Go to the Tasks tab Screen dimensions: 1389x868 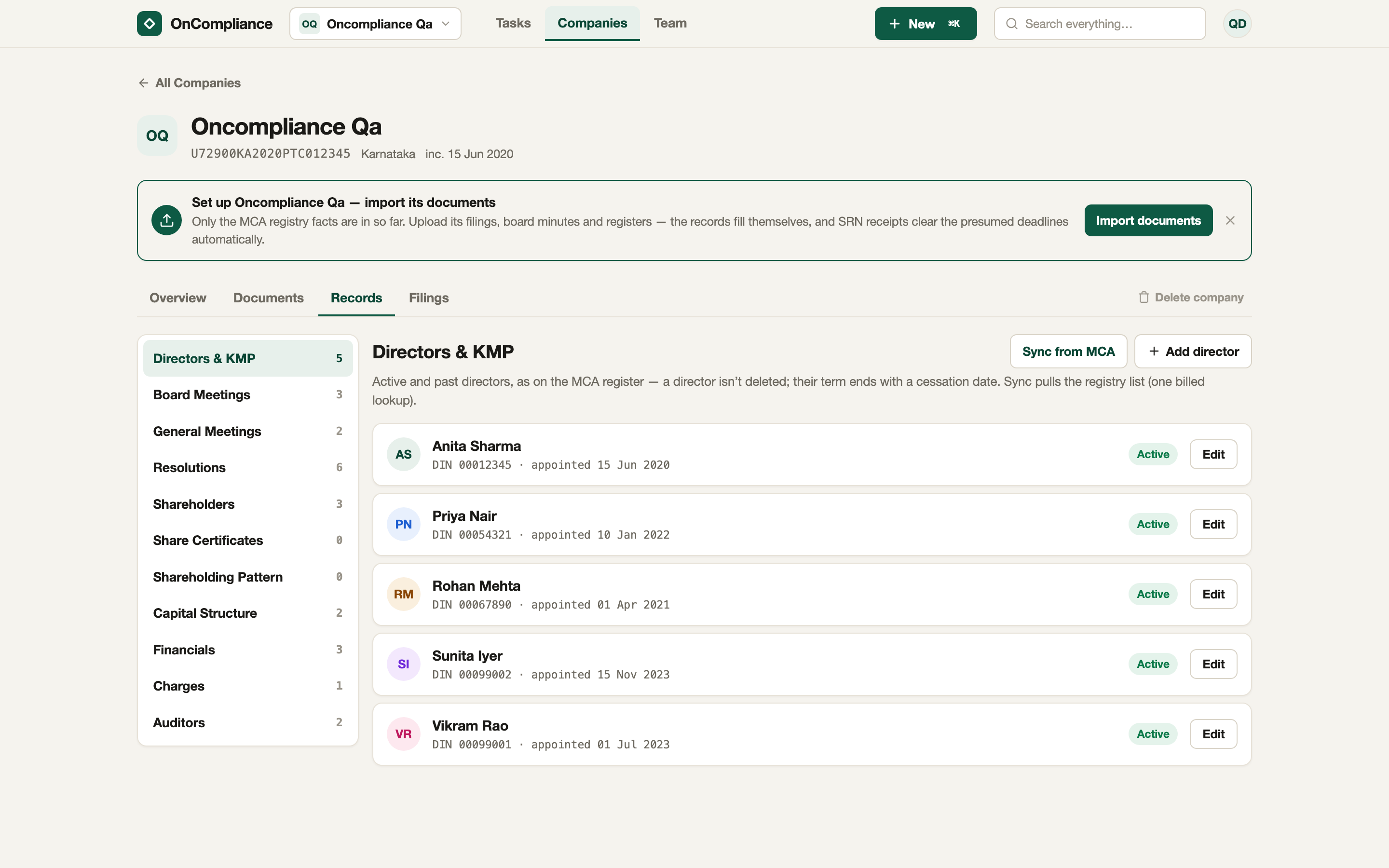[513, 24]
